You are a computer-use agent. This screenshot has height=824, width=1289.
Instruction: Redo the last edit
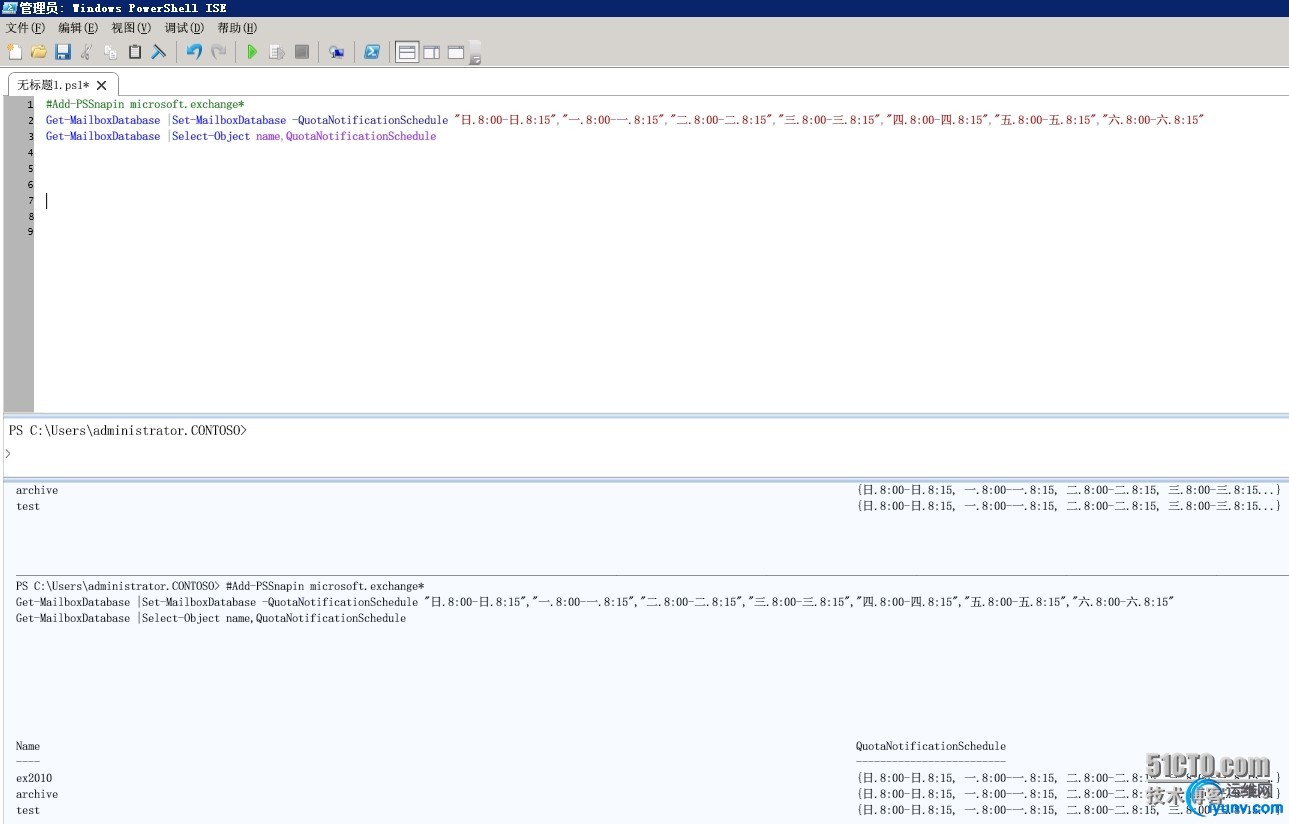tap(218, 52)
